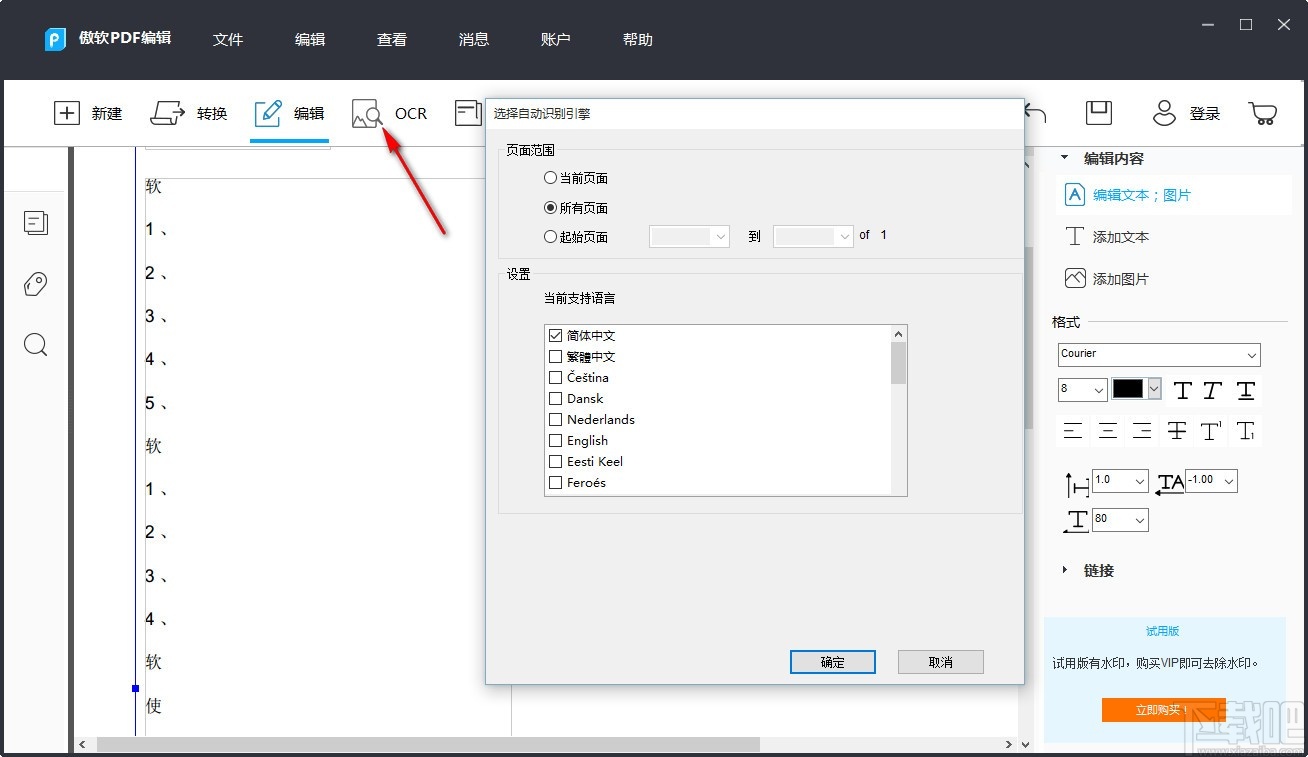Apply bold formatting to text
This screenshot has height=757, width=1308.
click(1182, 390)
